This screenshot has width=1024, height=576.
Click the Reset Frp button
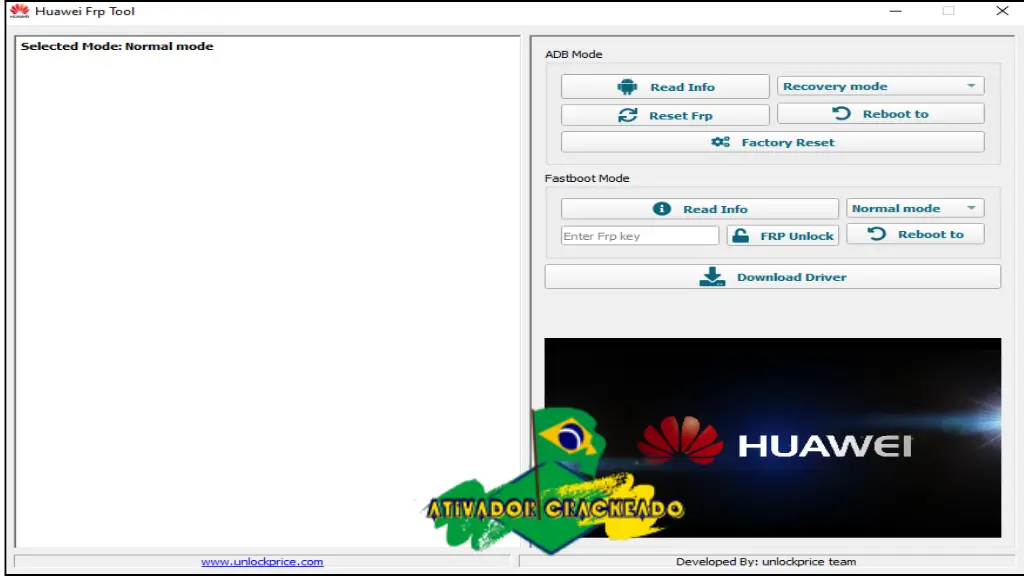pyautogui.click(x=665, y=116)
